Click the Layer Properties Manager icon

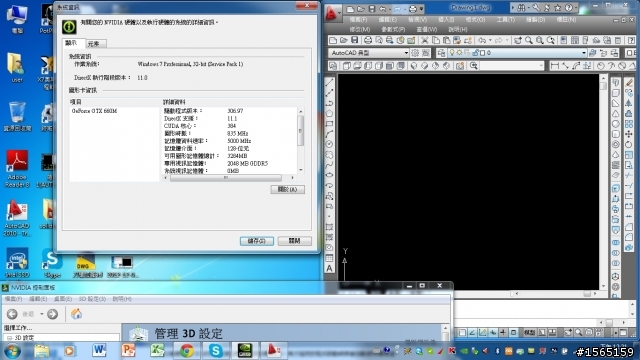(x=441, y=53)
